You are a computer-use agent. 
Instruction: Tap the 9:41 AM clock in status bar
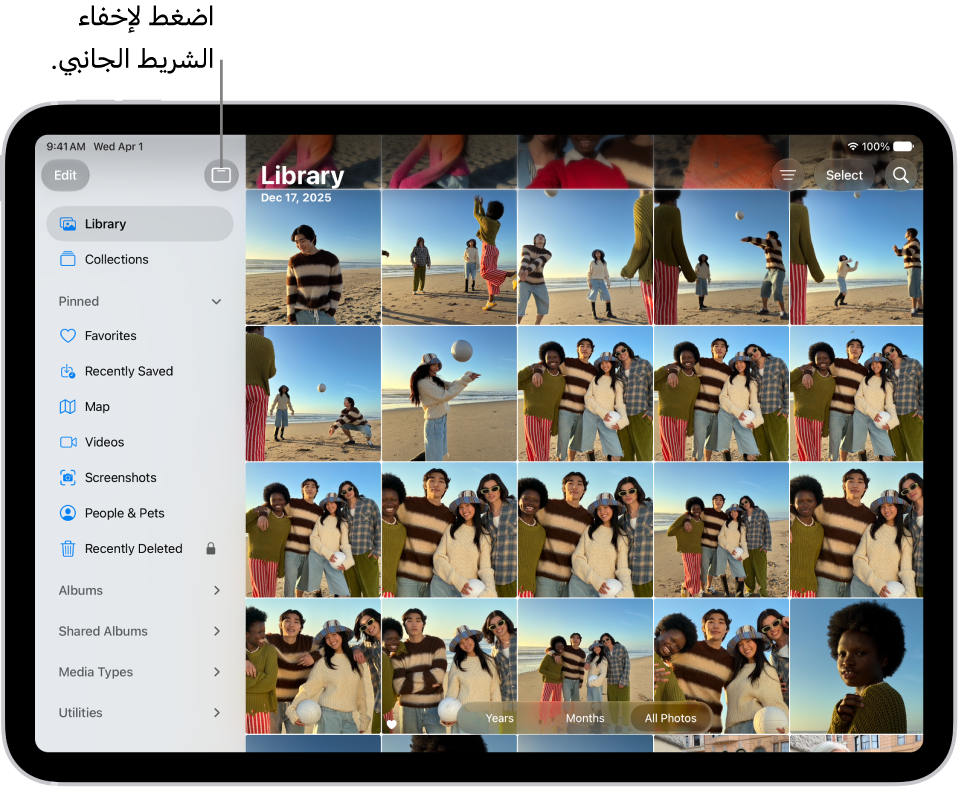pyautogui.click(x=66, y=146)
